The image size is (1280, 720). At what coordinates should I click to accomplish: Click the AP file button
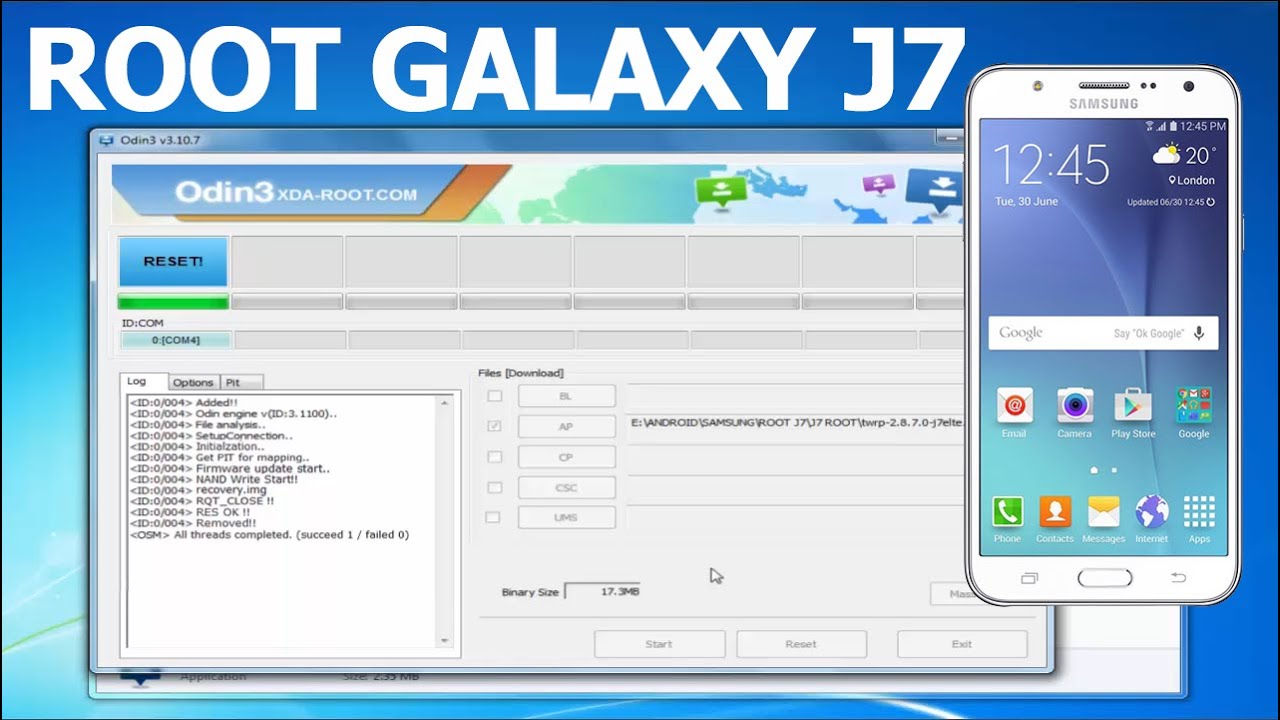click(x=566, y=427)
